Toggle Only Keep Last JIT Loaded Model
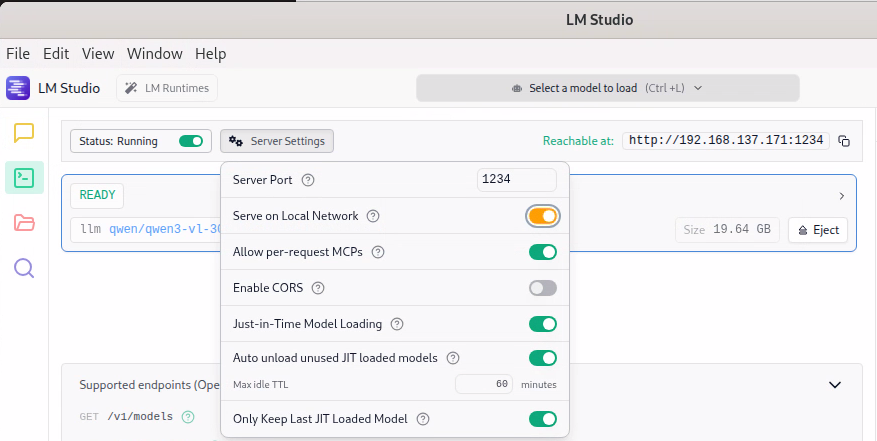This screenshot has width=877, height=441. [x=543, y=419]
